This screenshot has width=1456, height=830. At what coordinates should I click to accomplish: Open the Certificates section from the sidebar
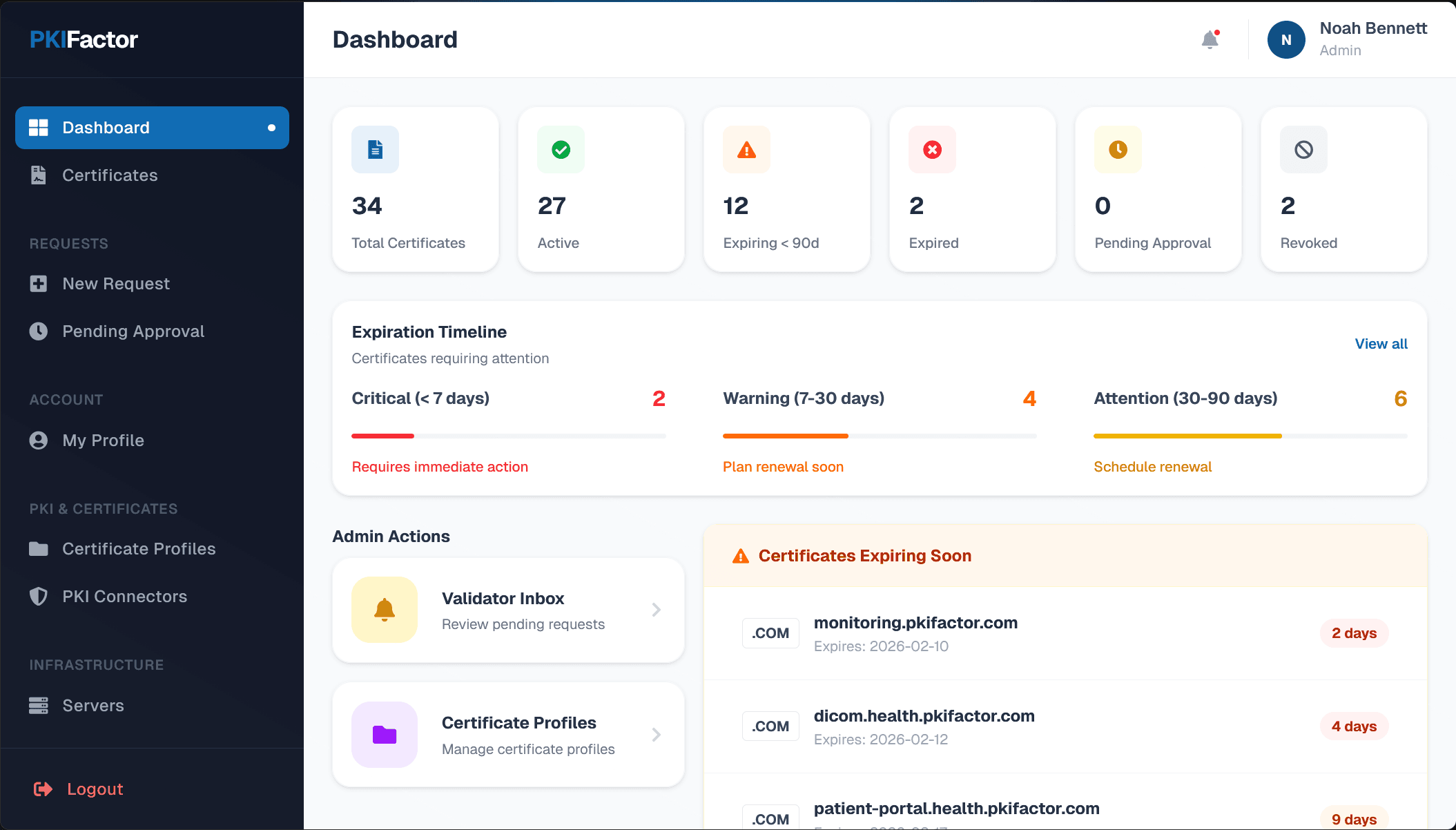(x=109, y=175)
